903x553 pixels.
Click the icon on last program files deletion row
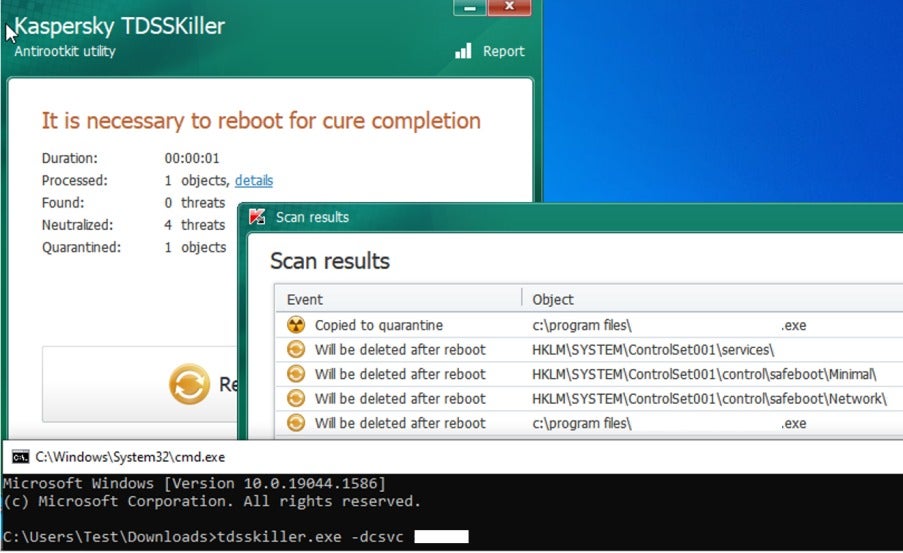[x=296, y=423]
